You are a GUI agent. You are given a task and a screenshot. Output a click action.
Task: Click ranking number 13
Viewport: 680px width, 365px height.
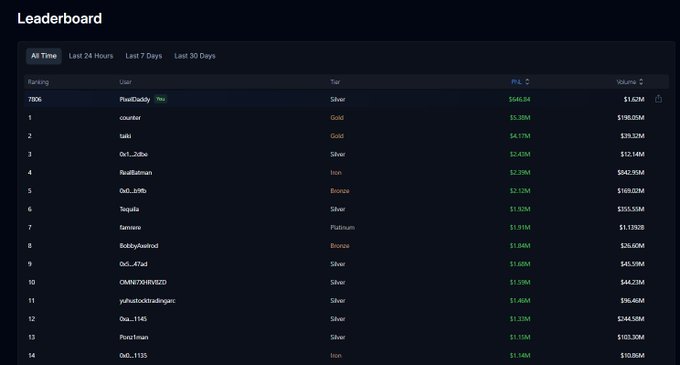coord(31,337)
